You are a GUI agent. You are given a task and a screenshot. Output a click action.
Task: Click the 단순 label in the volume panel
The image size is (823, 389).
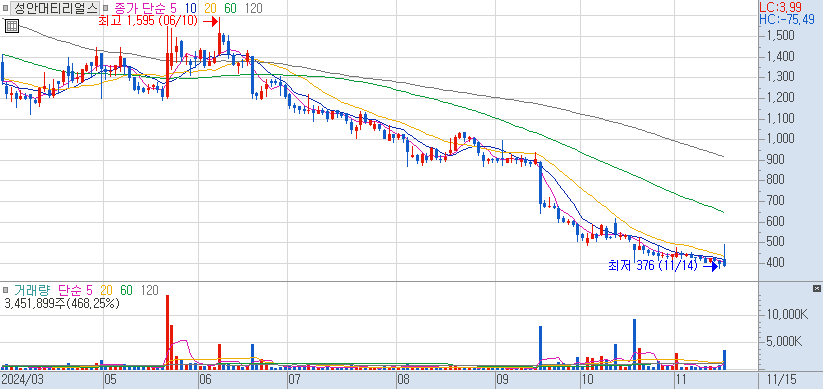[x=70, y=290]
